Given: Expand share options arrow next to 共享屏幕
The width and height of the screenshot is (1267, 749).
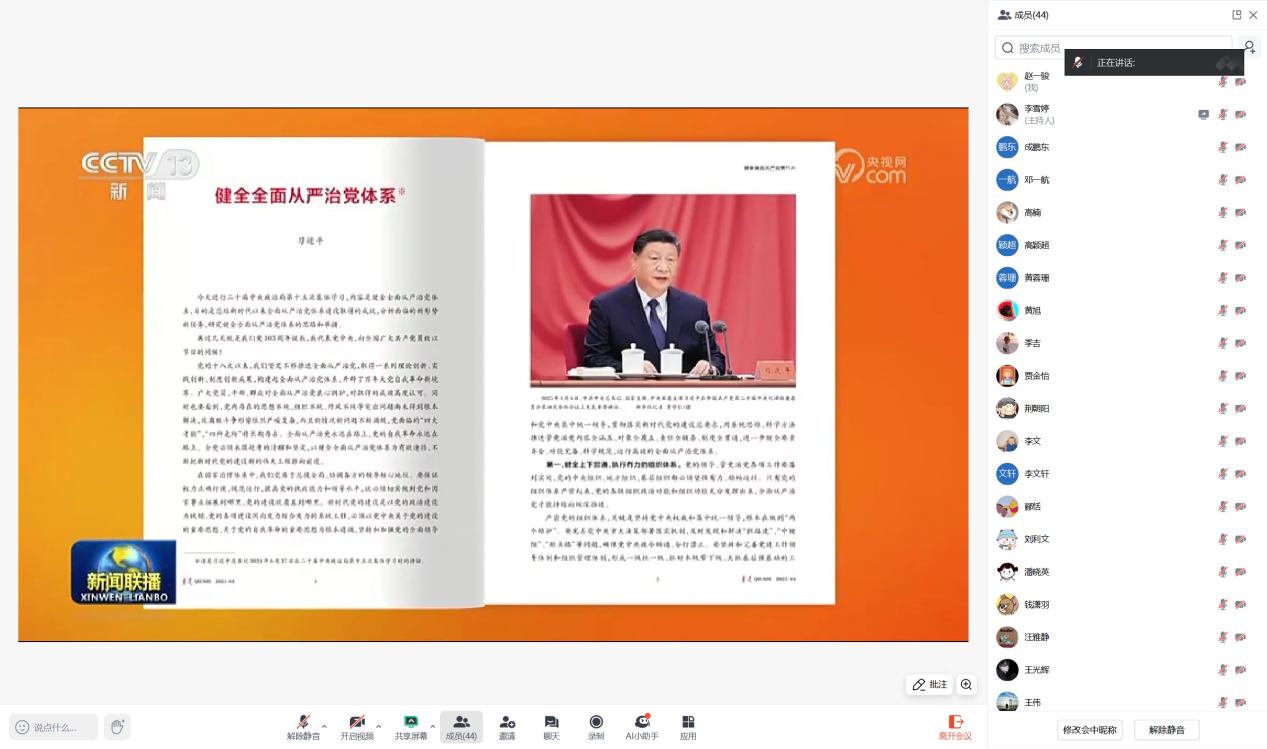Looking at the screenshot, I should (432, 726).
